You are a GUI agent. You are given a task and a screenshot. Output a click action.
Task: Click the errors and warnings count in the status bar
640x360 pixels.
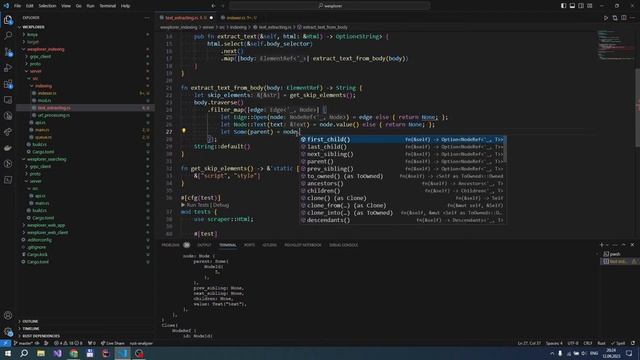[x=68, y=343]
